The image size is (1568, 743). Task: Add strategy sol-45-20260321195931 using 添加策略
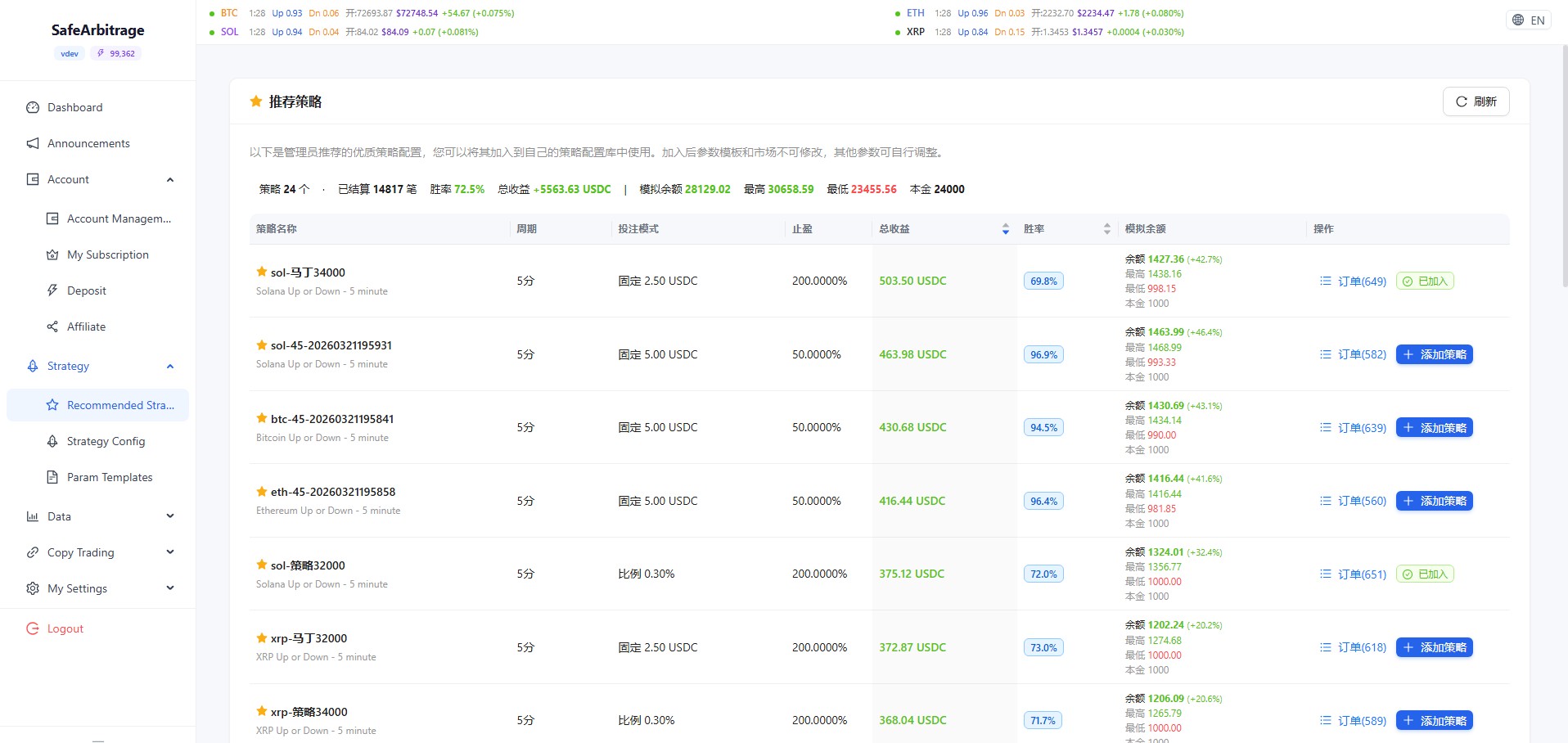(1434, 354)
